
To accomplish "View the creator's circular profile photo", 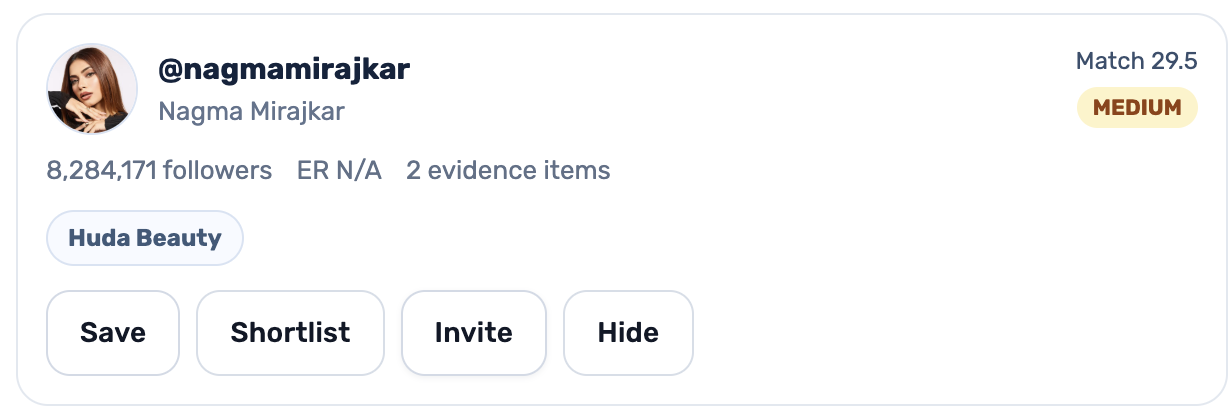I will pos(92,88).
